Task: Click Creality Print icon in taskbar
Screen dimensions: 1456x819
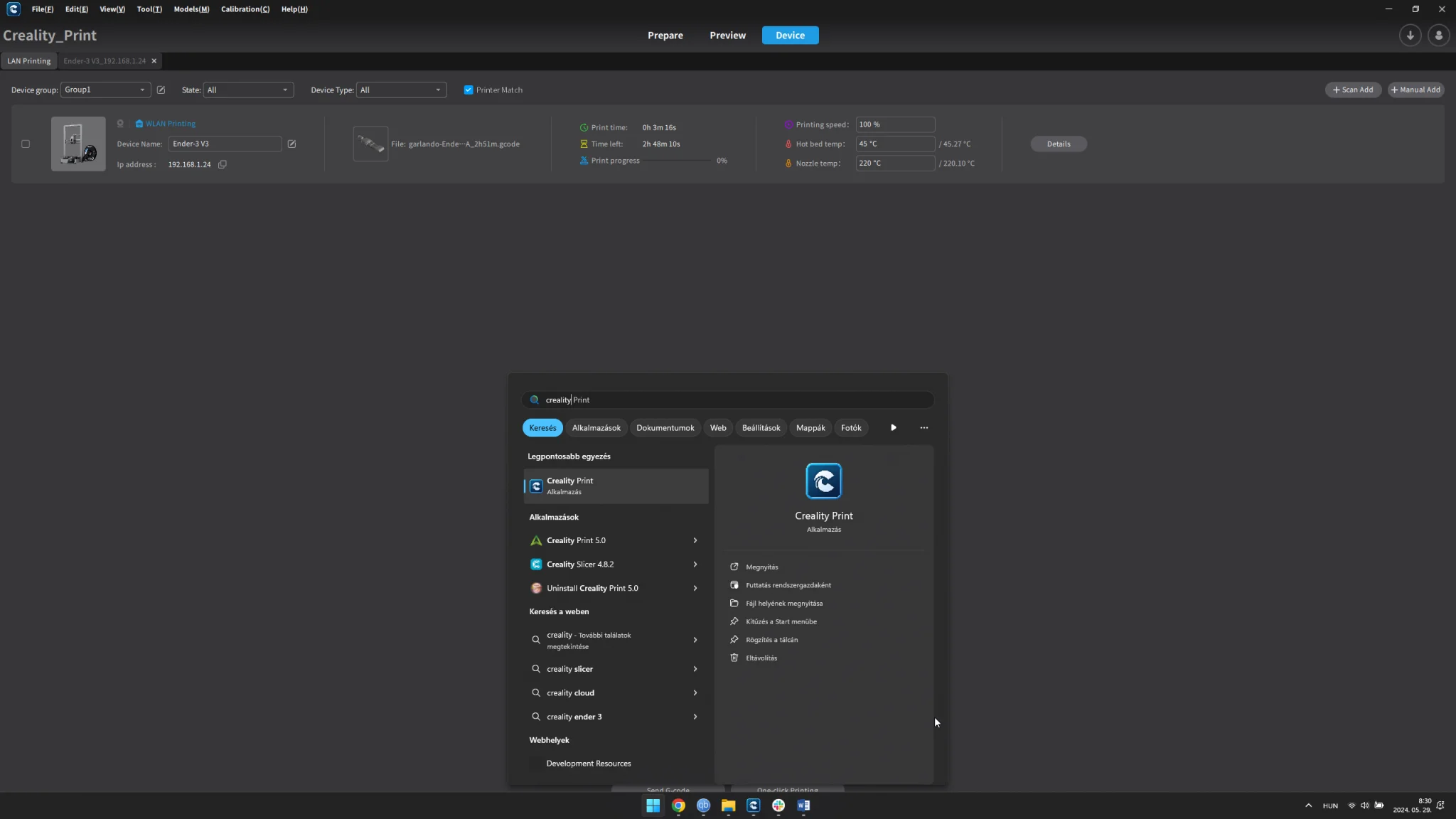Action: point(753,805)
